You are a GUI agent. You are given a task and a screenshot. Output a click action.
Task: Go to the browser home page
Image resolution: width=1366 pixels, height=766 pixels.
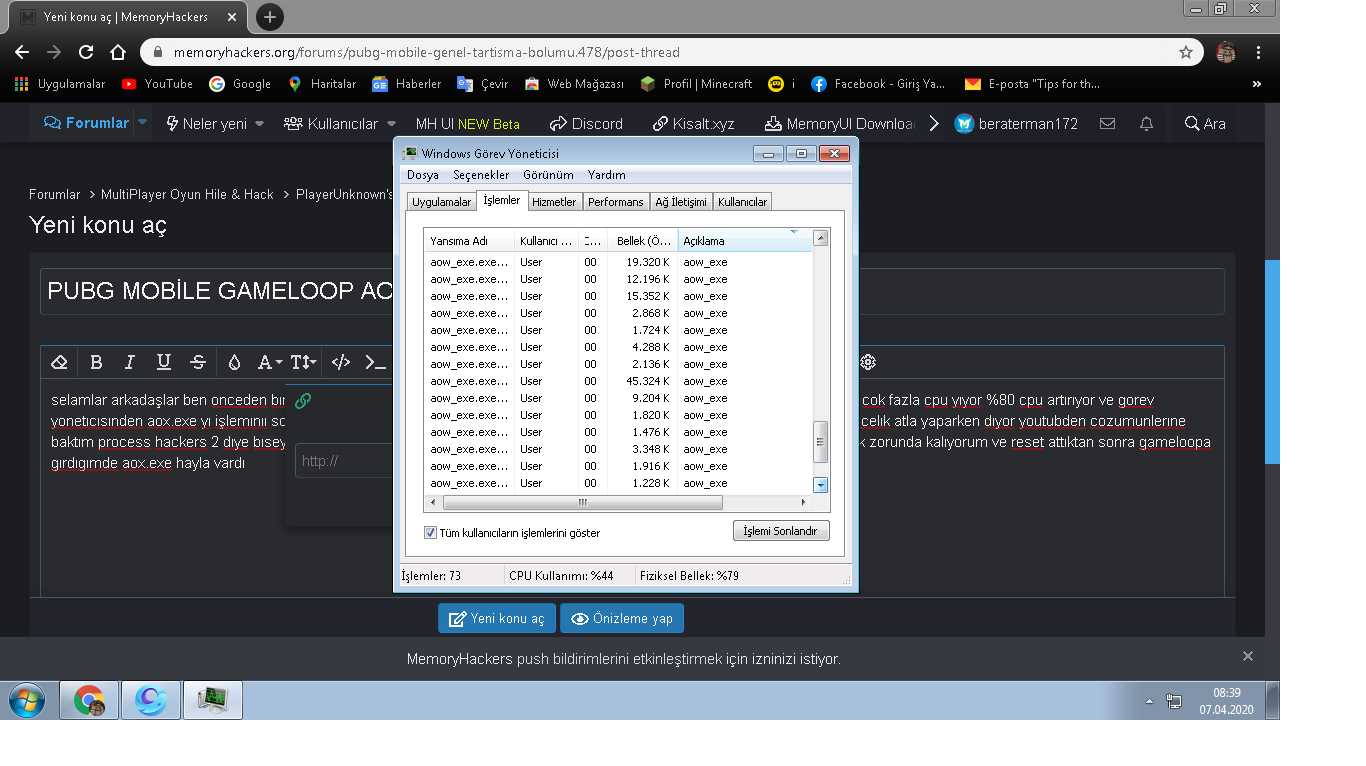click(x=118, y=52)
